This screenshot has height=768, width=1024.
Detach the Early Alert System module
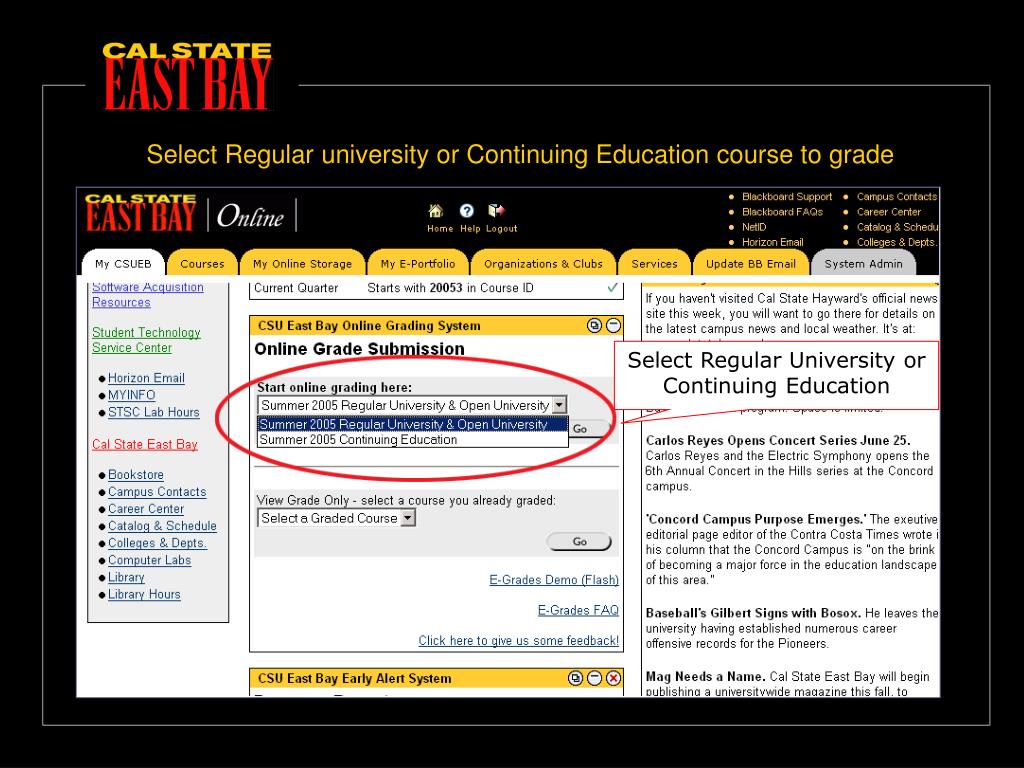pyautogui.click(x=575, y=678)
